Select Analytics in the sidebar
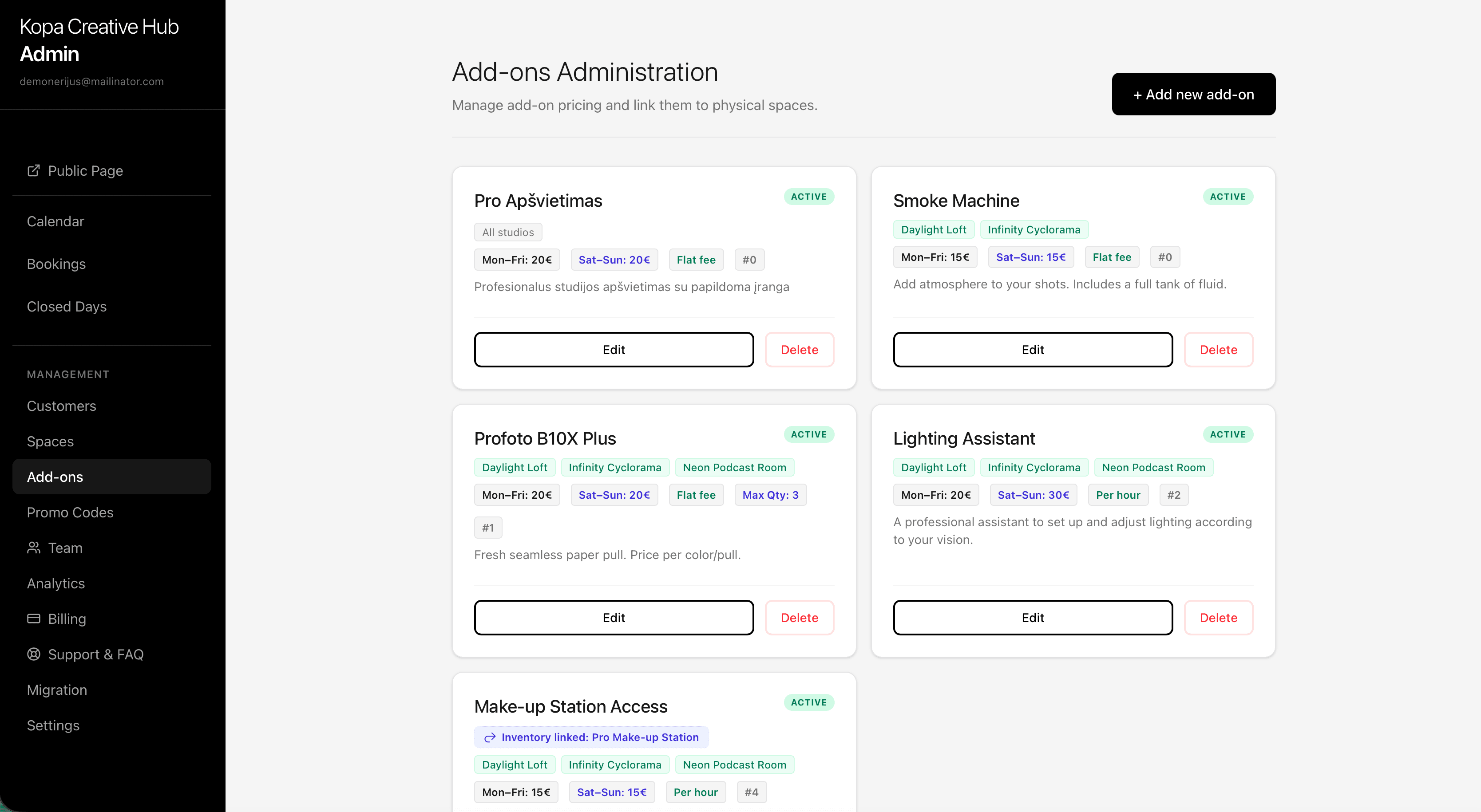 click(x=56, y=583)
